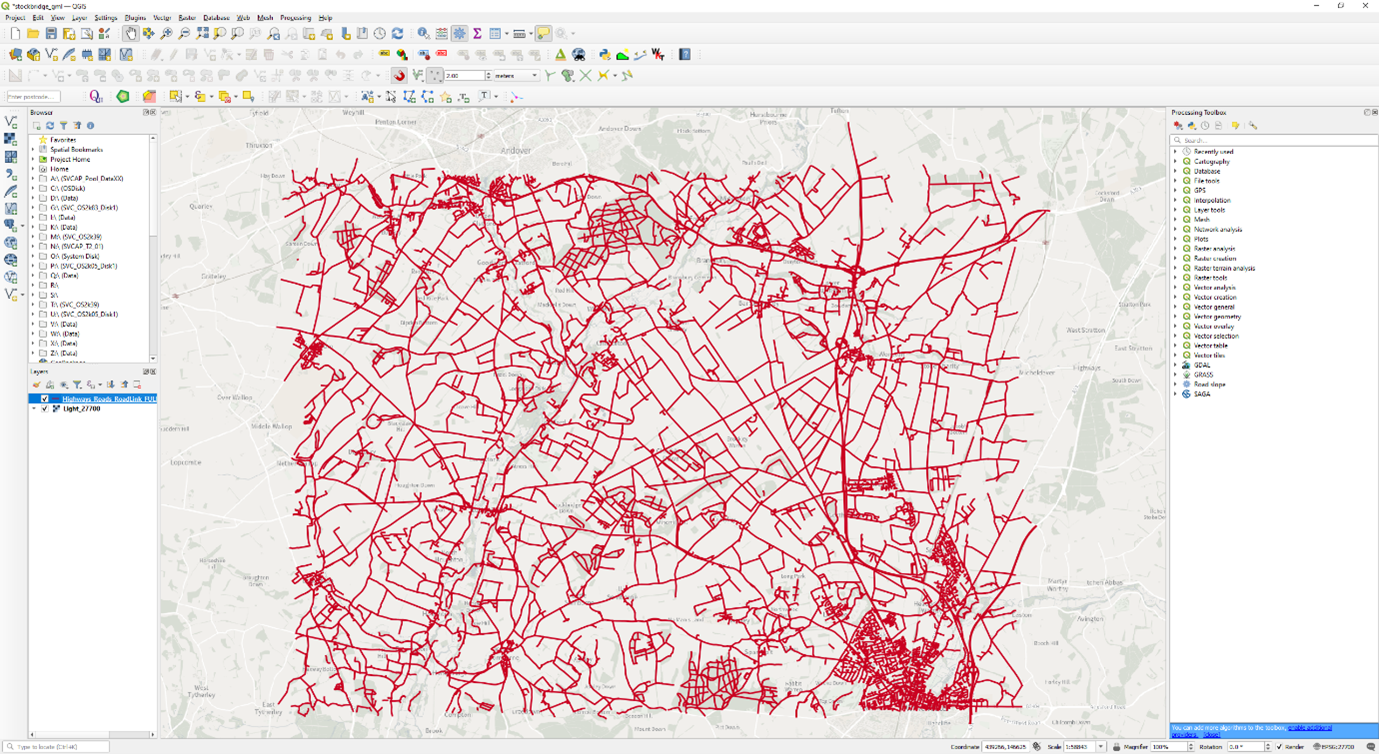Viewport: 1379px width, 754px height.
Task: Open the Python console icon
Action: 604,55
